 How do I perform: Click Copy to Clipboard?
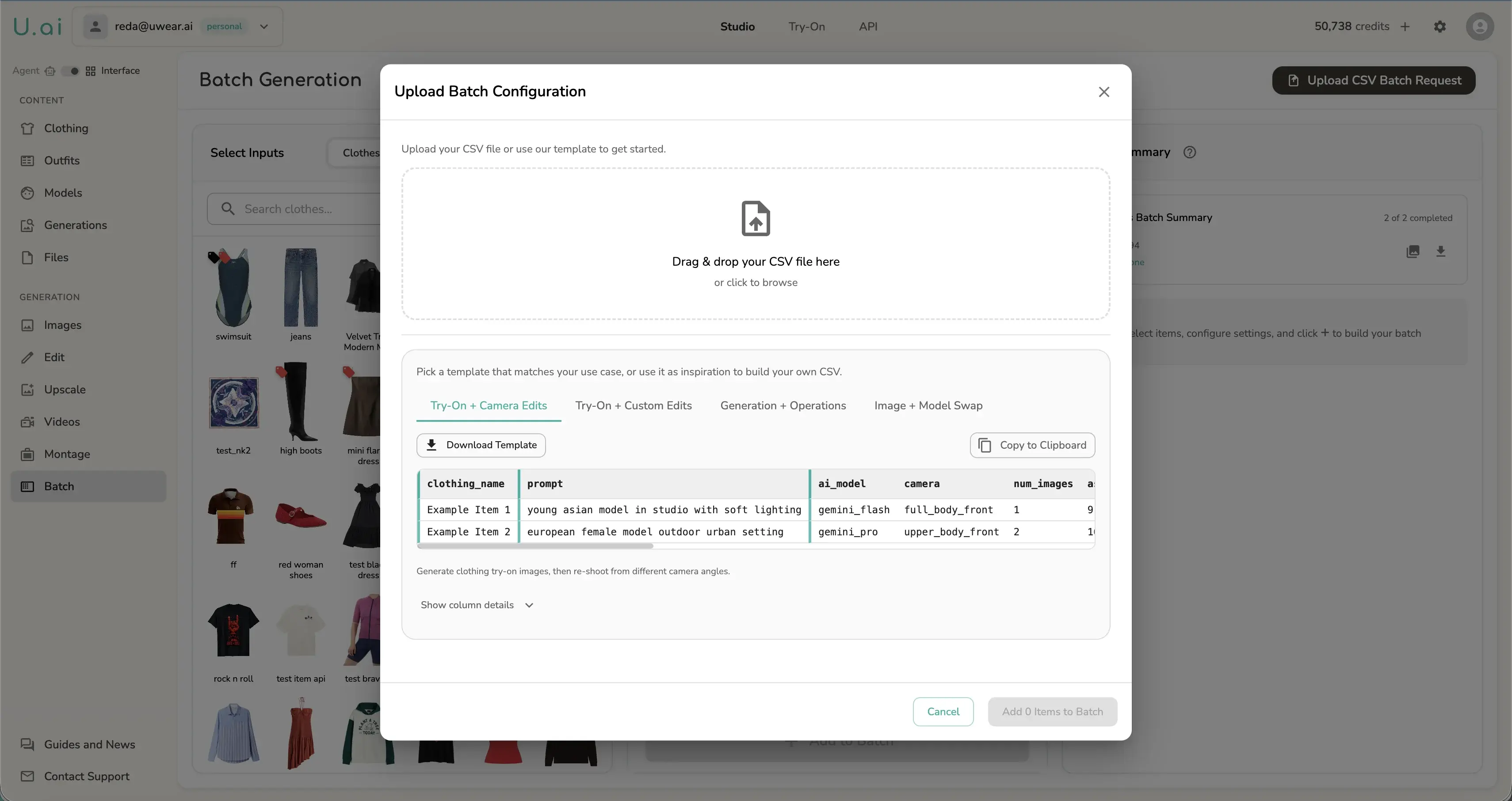tap(1032, 445)
